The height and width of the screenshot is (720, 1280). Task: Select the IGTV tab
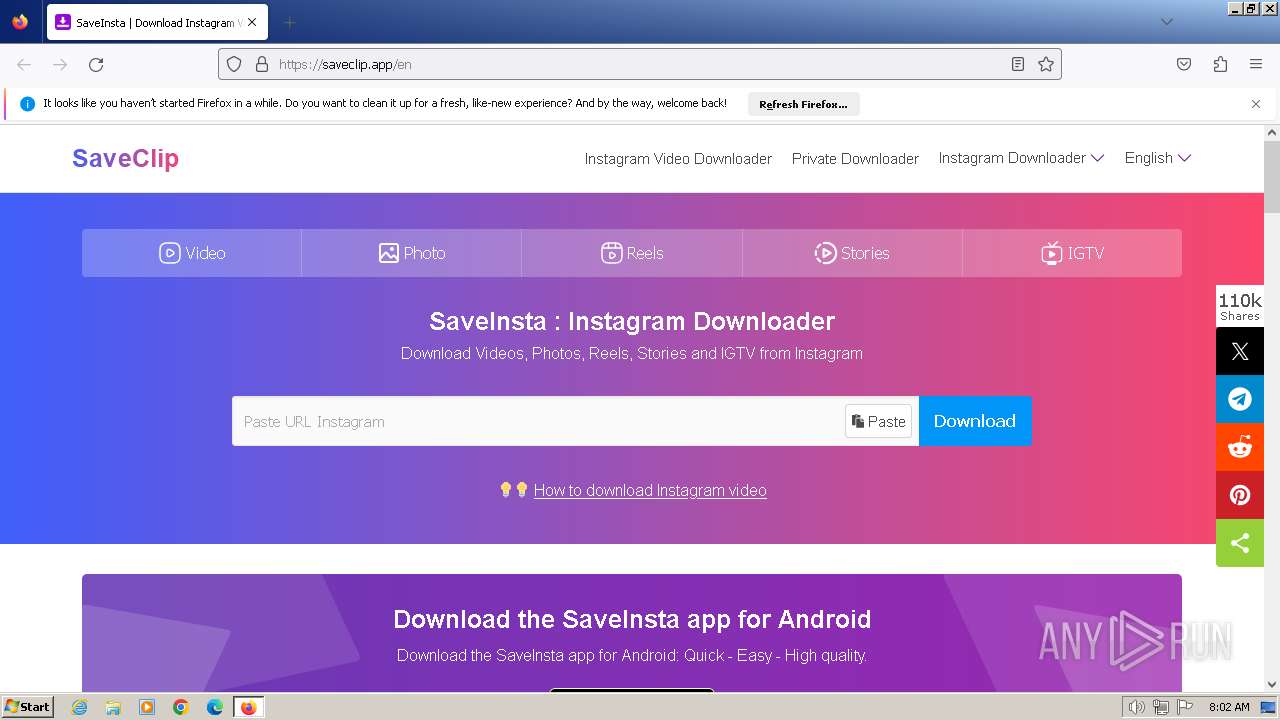1072,253
